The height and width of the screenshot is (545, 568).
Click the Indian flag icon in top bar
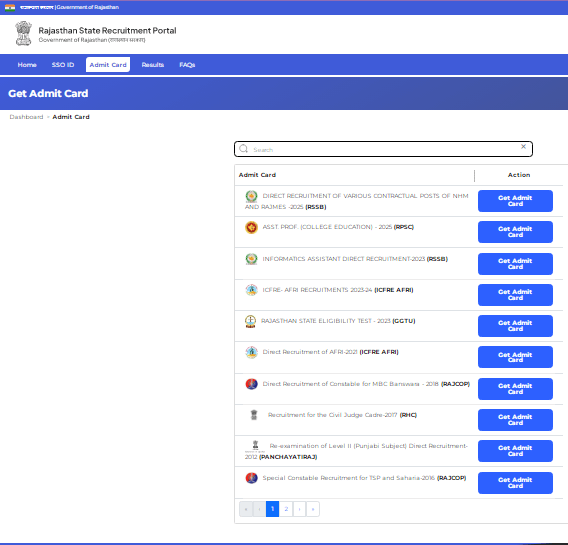coord(10,7)
